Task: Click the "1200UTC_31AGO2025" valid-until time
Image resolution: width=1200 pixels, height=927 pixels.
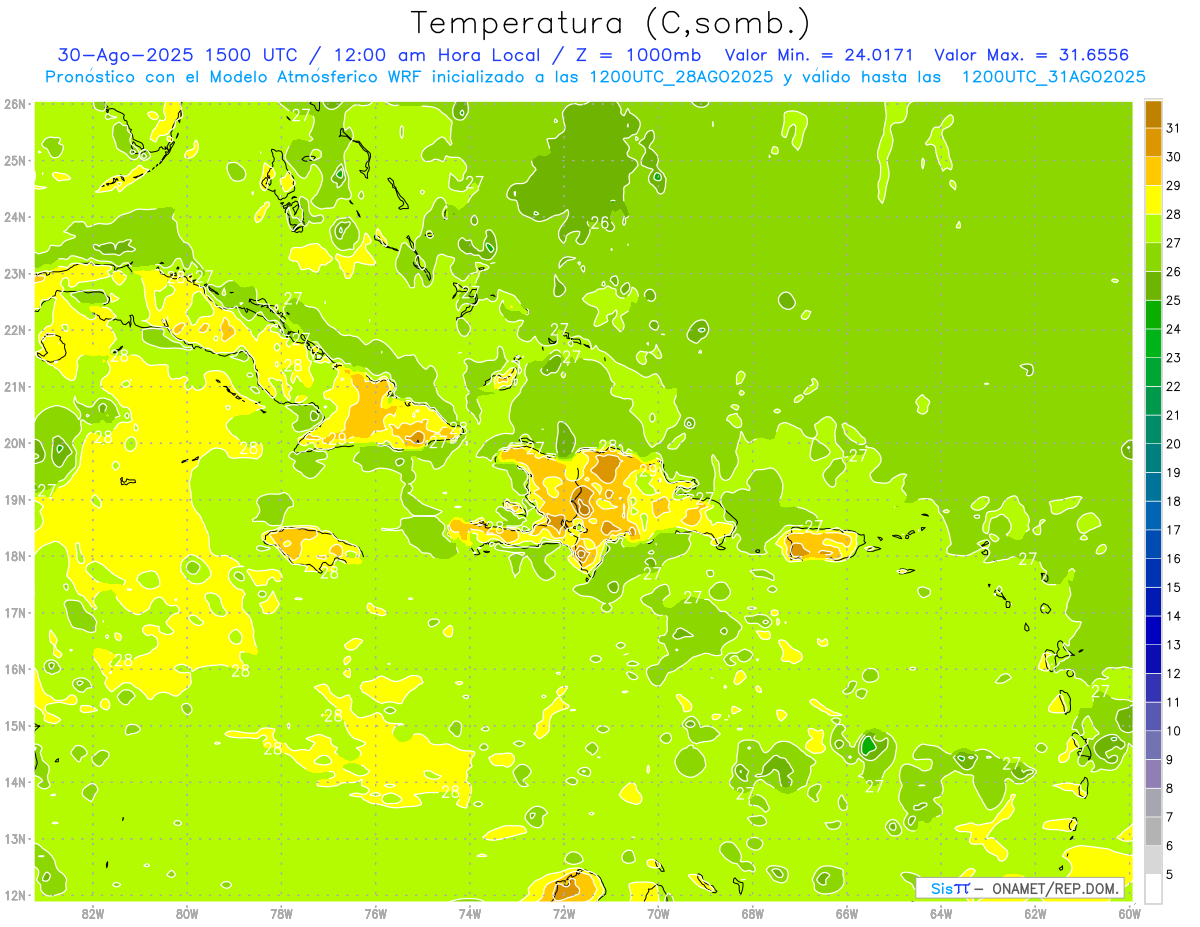Action: point(1053,77)
